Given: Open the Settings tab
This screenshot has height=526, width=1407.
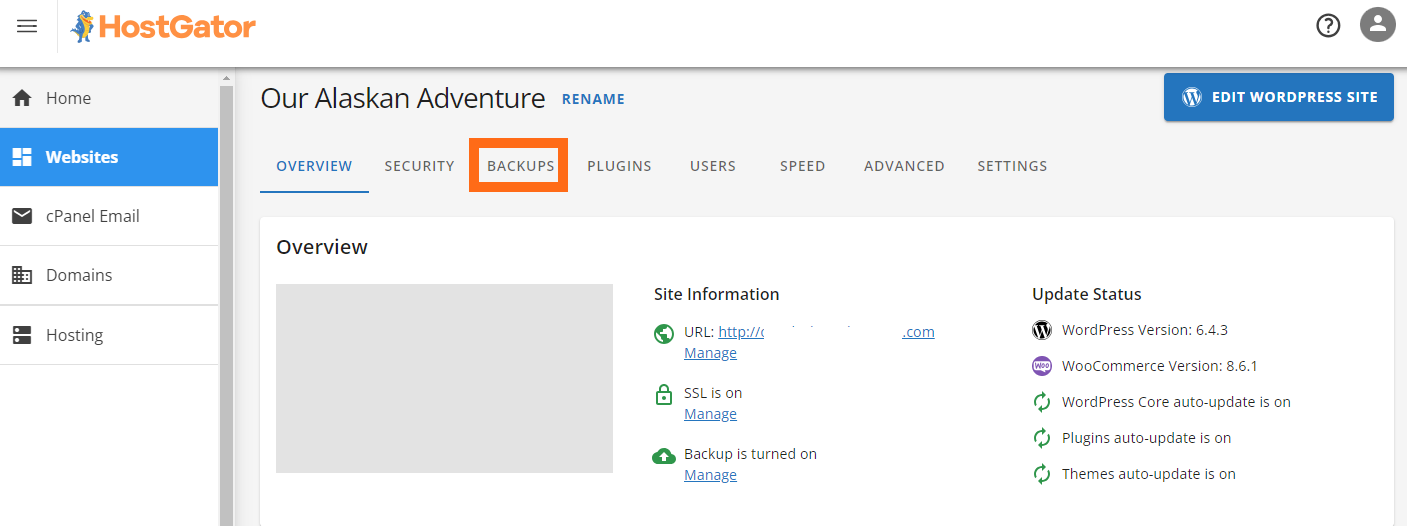Looking at the screenshot, I should (x=1012, y=166).
